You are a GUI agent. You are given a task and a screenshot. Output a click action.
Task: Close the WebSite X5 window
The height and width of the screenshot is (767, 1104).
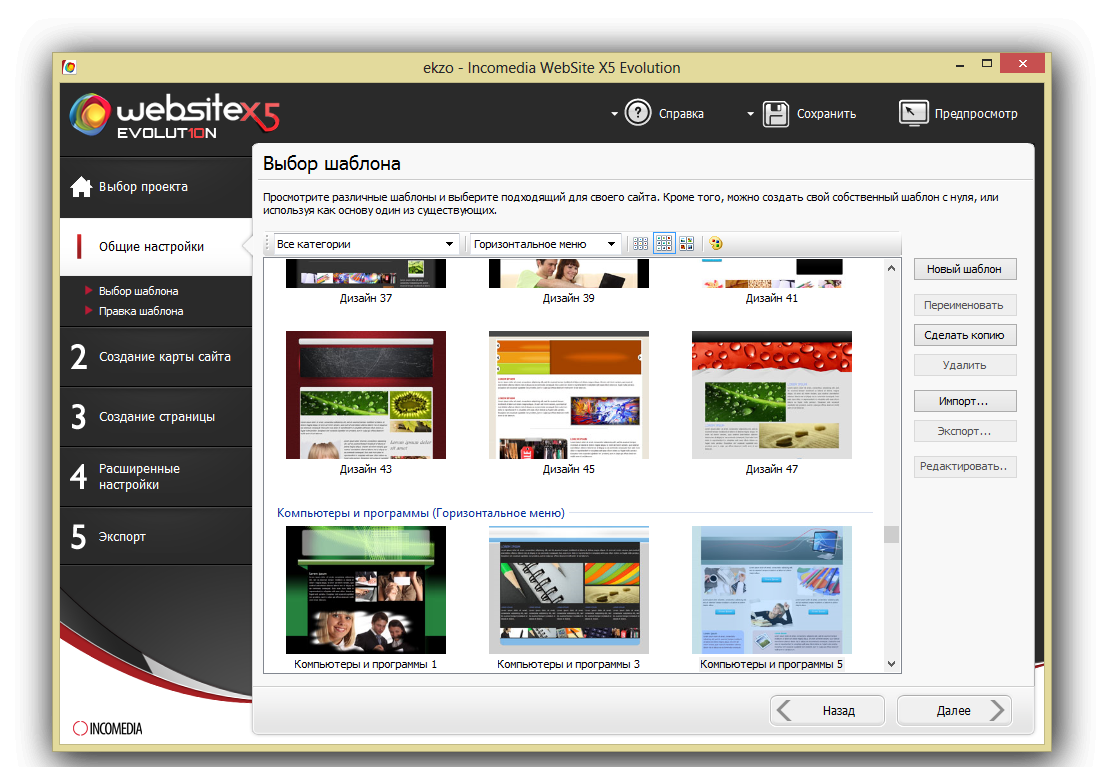click(1022, 63)
